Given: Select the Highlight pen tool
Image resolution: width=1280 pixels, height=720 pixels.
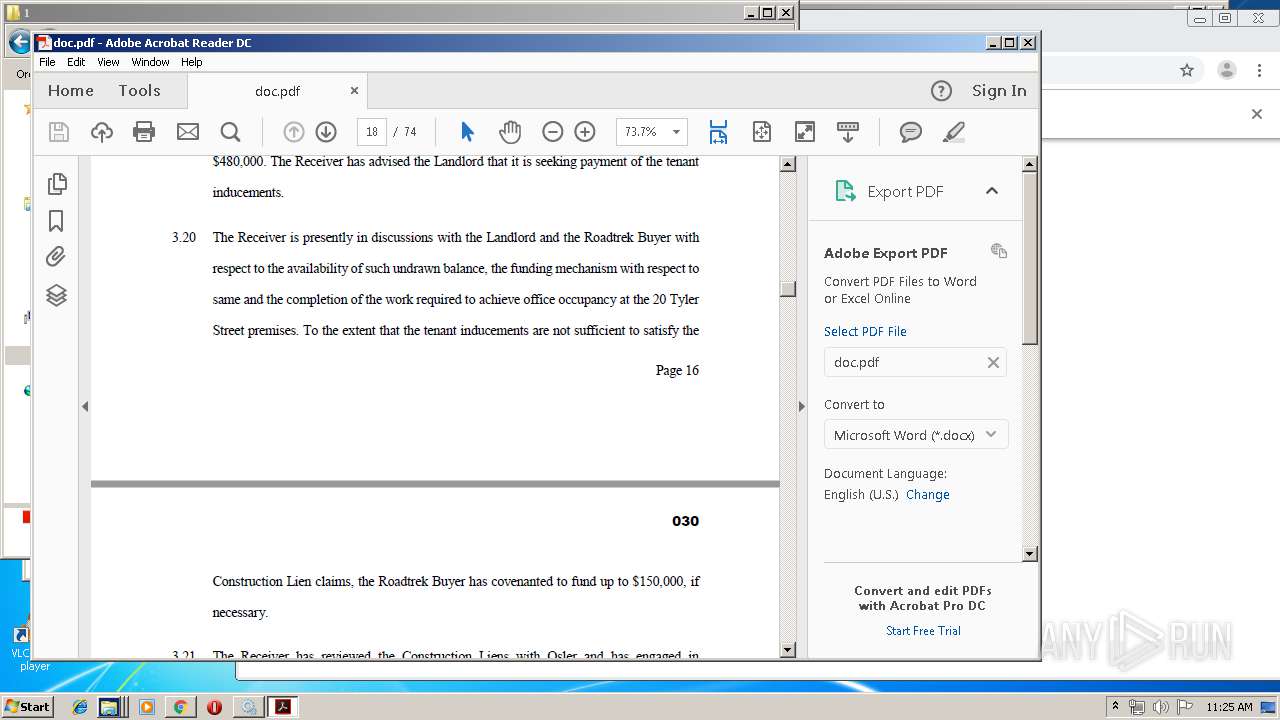Looking at the screenshot, I should click(954, 132).
